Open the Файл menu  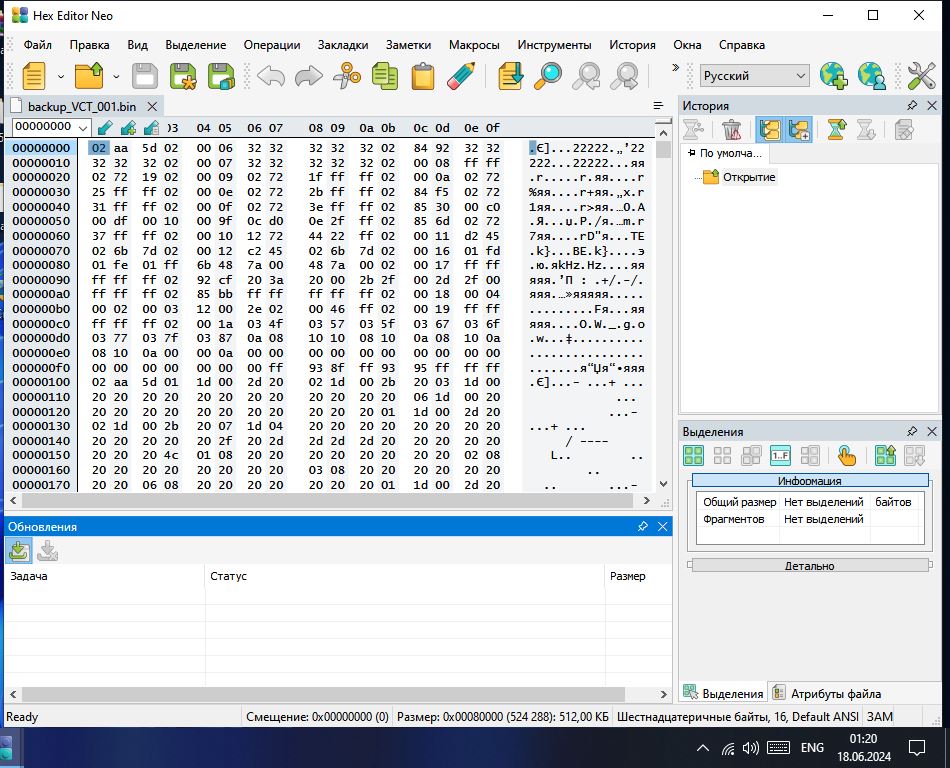38,45
